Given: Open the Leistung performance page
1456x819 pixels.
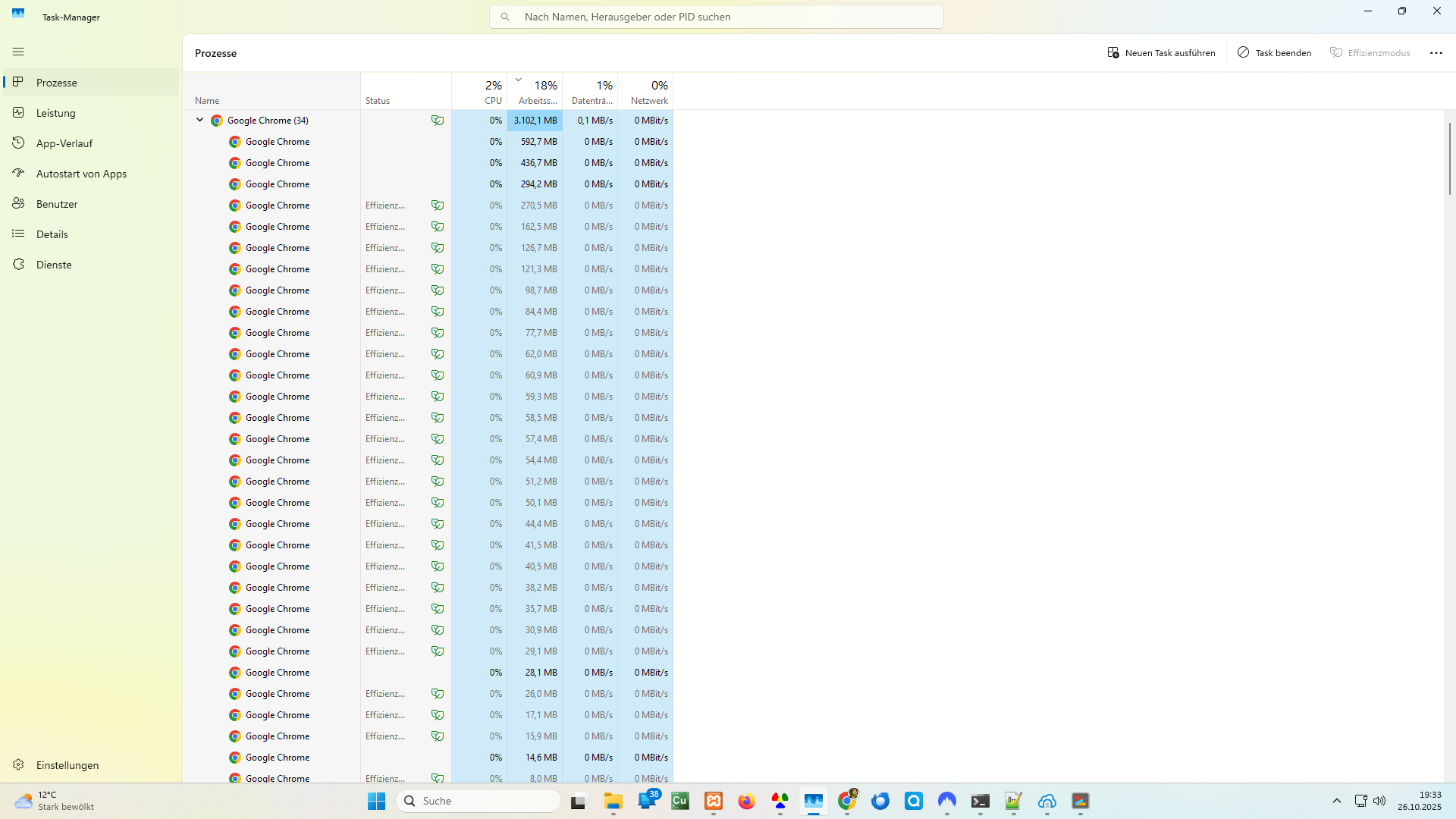Looking at the screenshot, I should coord(56,113).
